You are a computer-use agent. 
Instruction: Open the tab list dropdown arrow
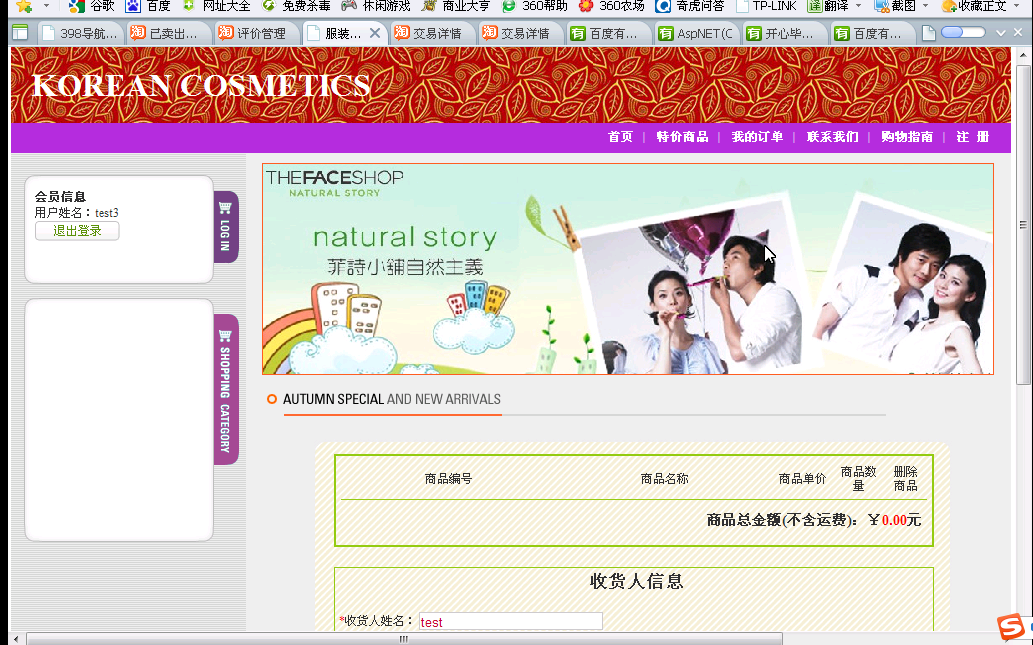point(1001,33)
